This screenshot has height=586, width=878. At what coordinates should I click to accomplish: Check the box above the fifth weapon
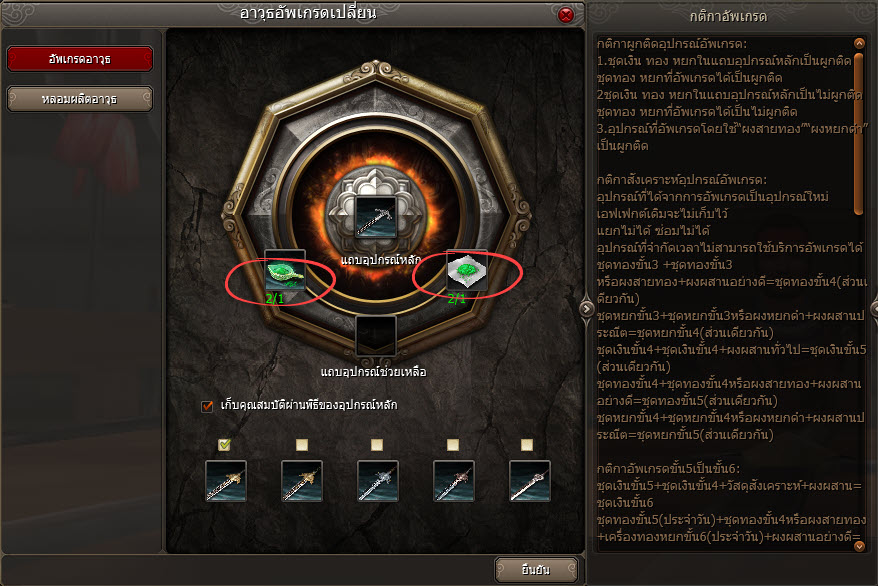point(526,445)
